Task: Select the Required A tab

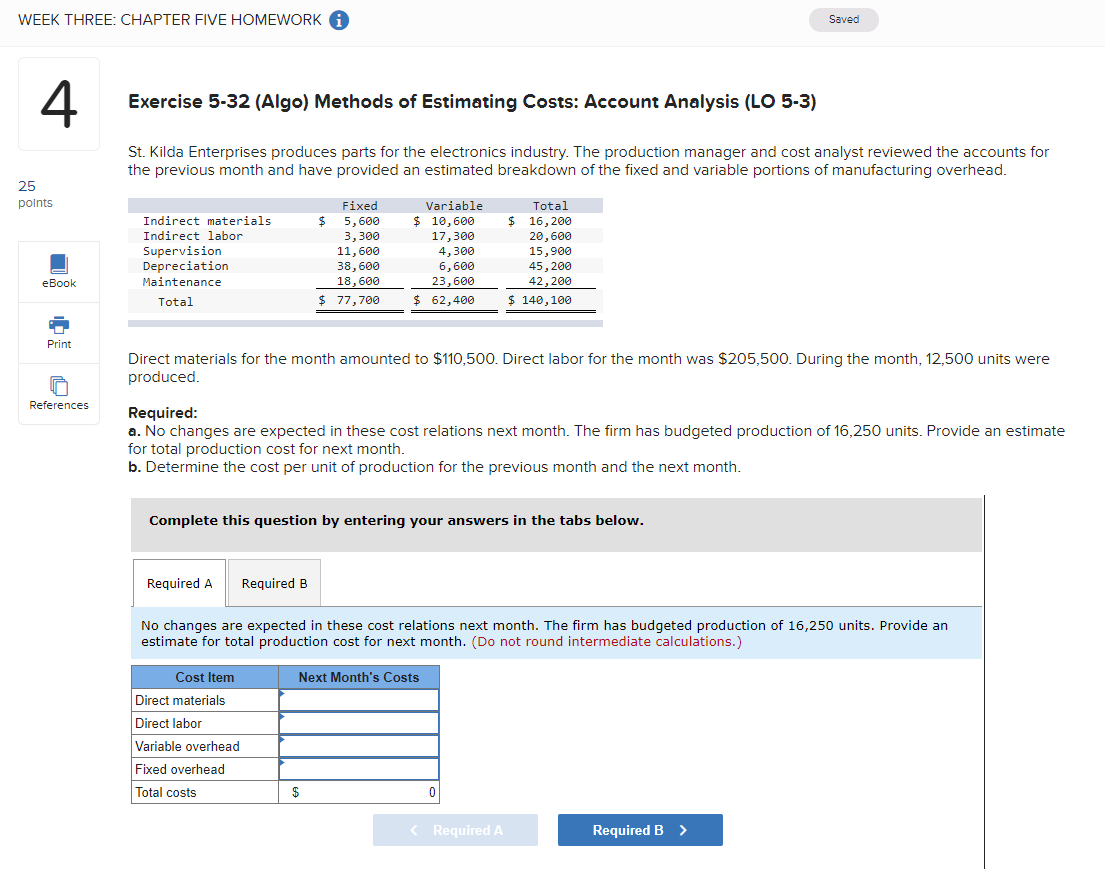Action: click(x=179, y=583)
